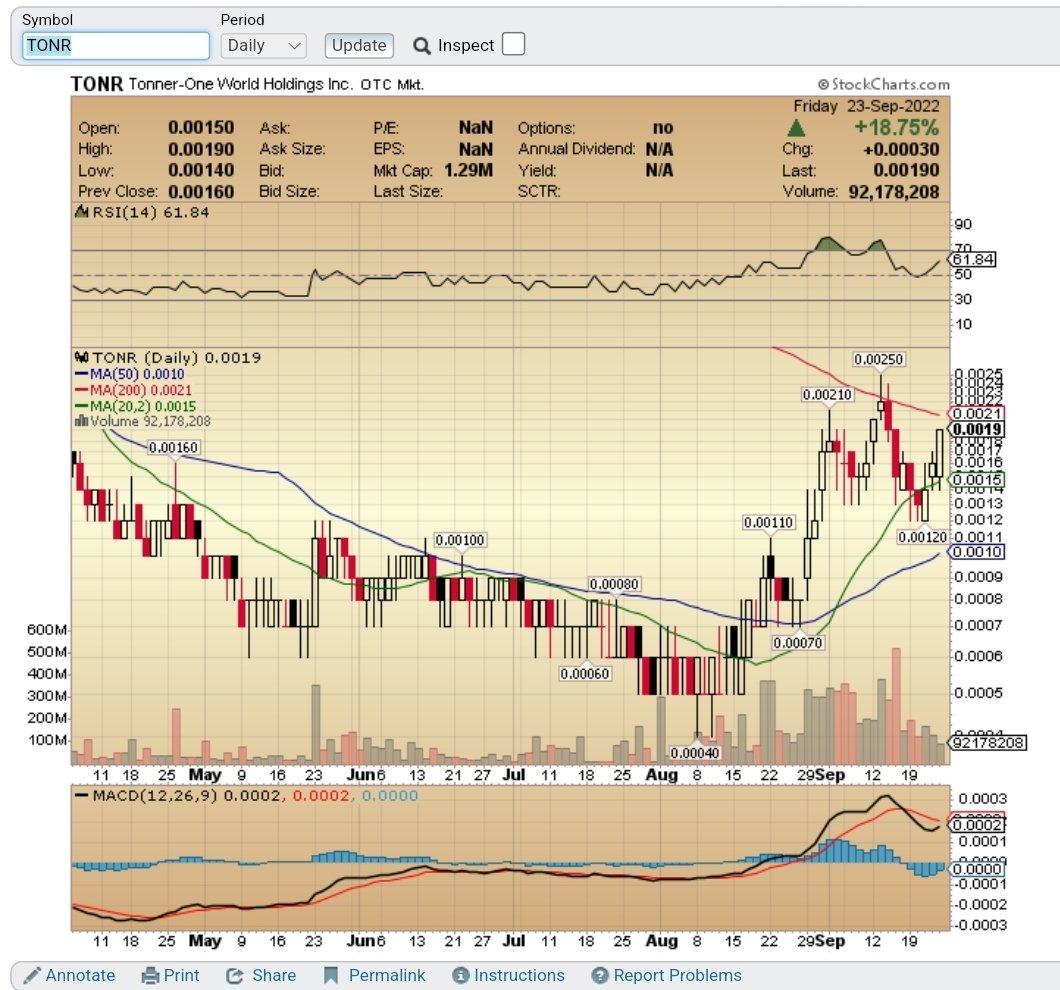
Task: Click the Annotate pencil icon
Action: point(32,975)
